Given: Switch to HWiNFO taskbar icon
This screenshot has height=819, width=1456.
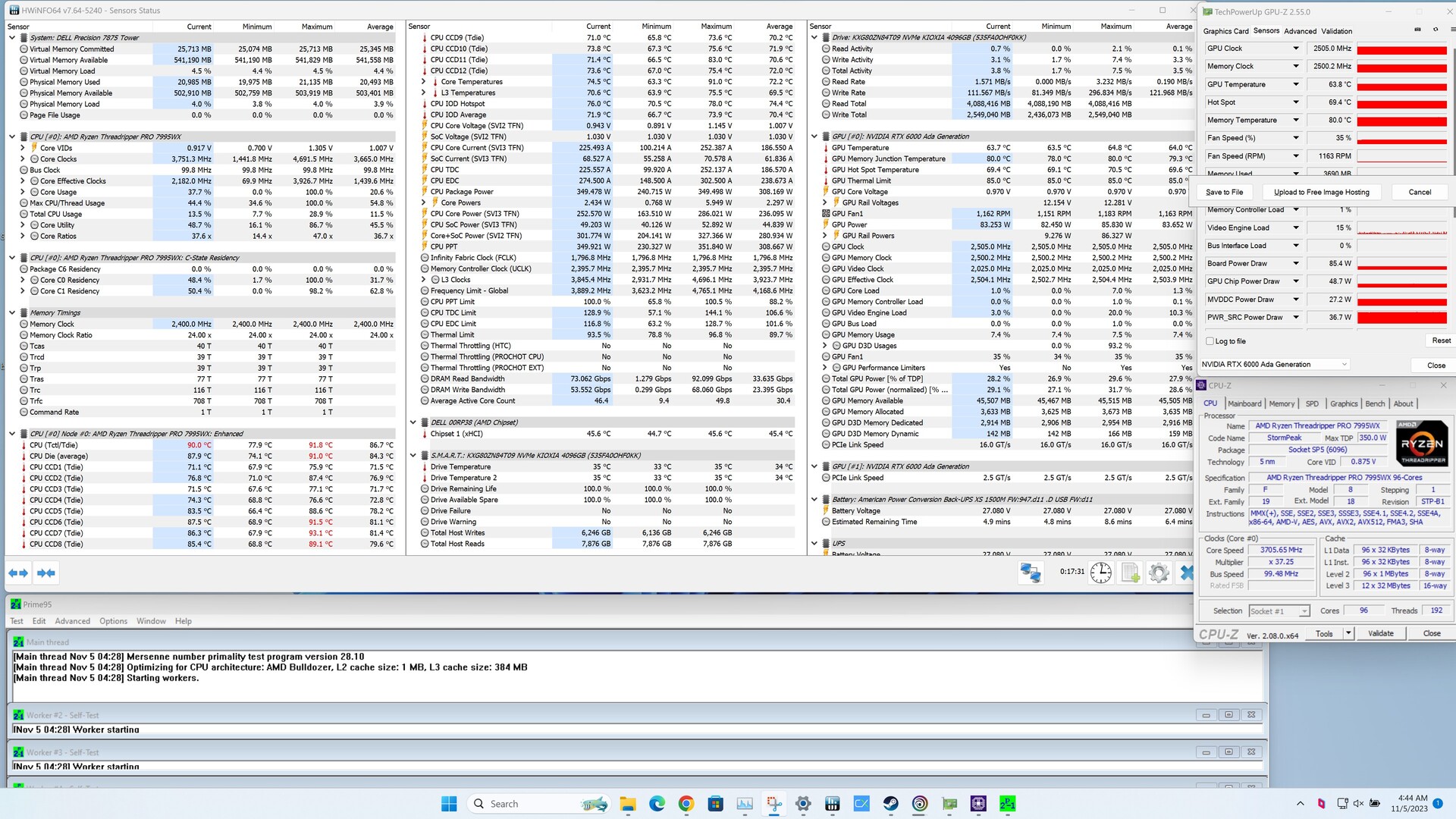Looking at the screenshot, I should click(x=832, y=804).
